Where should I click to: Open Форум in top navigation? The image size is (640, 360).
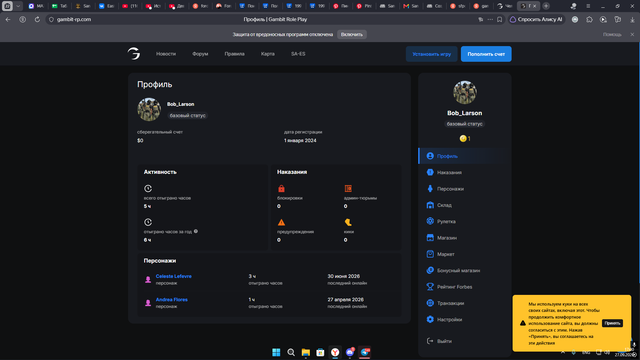coord(200,54)
